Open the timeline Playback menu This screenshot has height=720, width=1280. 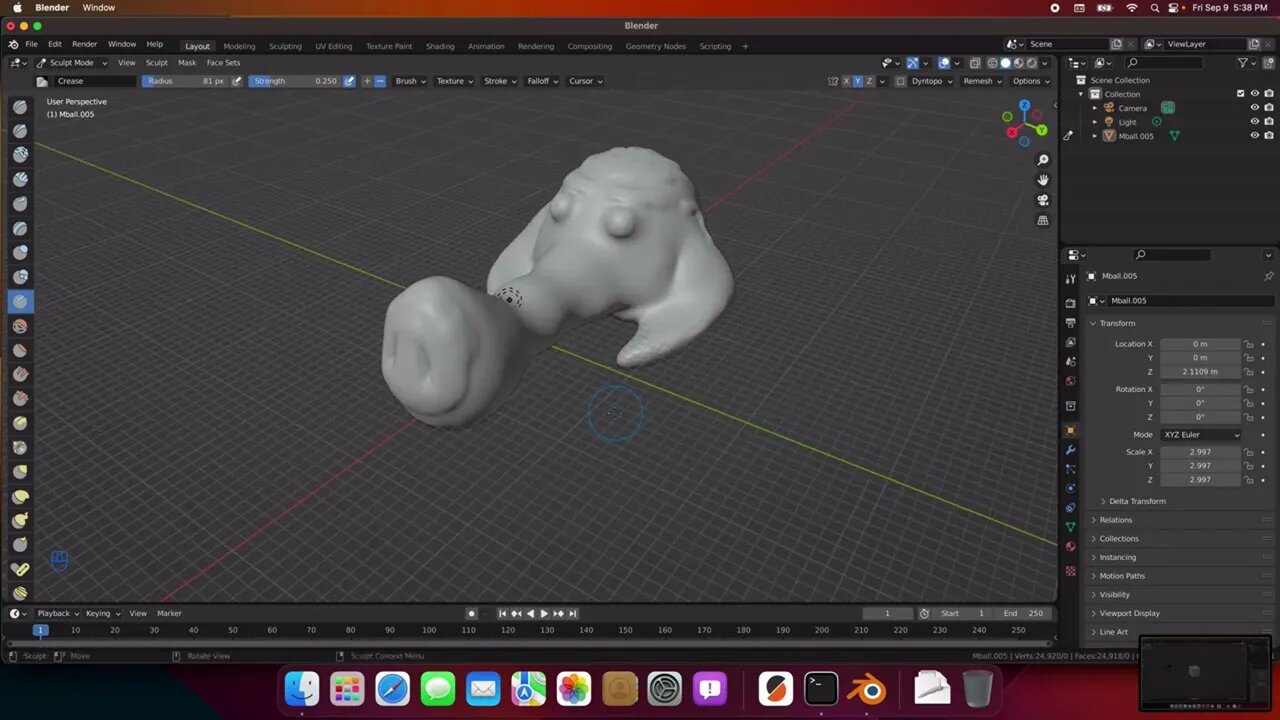(57, 613)
